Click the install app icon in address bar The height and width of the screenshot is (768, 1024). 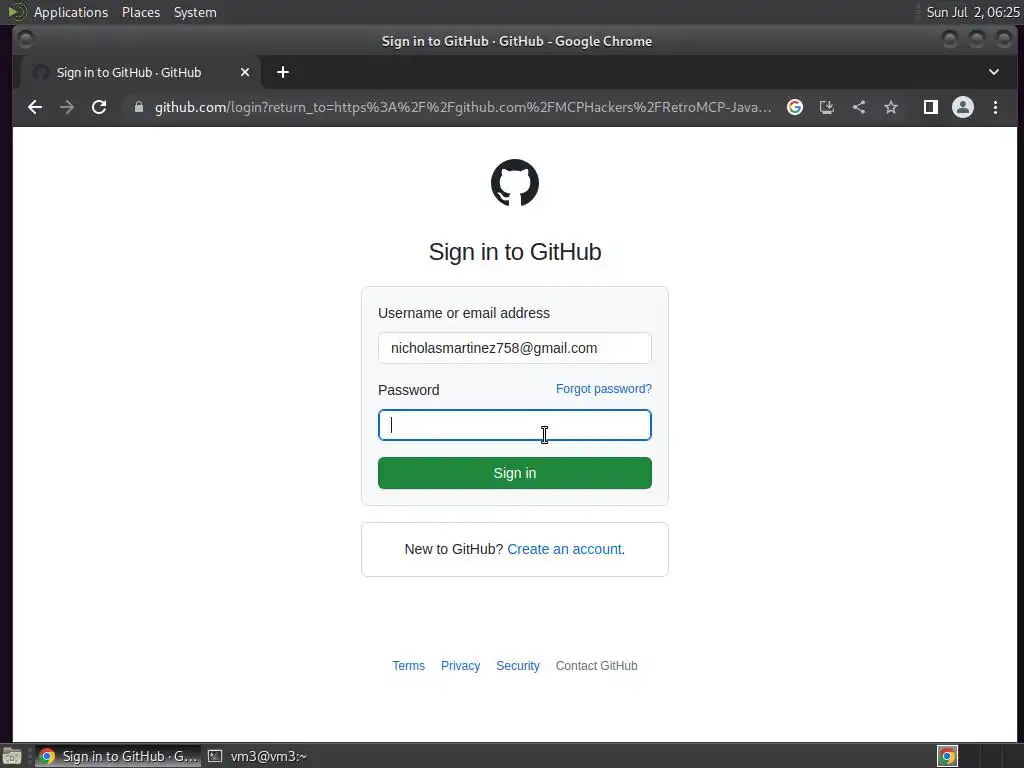point(827,107)
